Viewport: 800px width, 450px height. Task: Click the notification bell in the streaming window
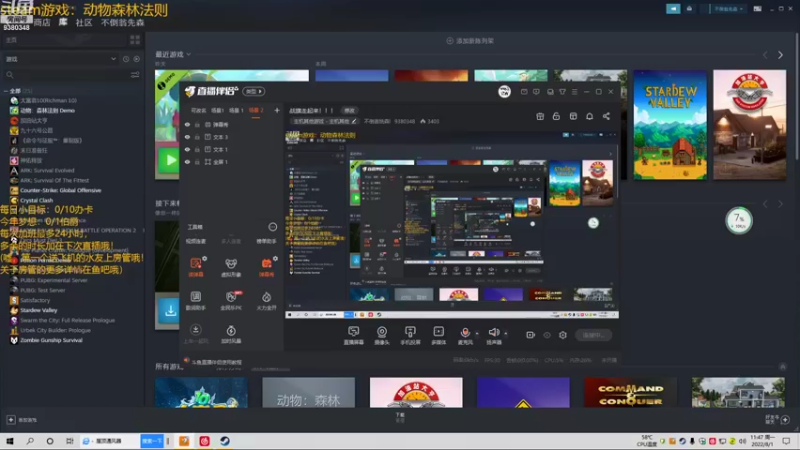(589, 116)
